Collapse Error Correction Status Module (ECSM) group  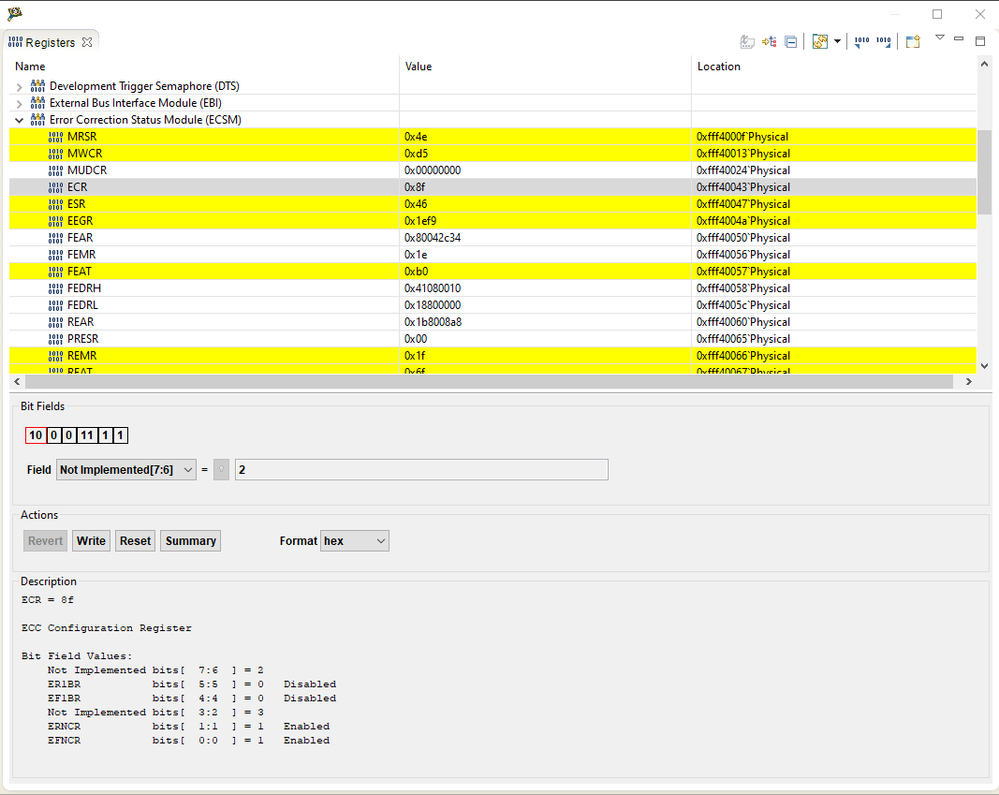pos(19,120)
